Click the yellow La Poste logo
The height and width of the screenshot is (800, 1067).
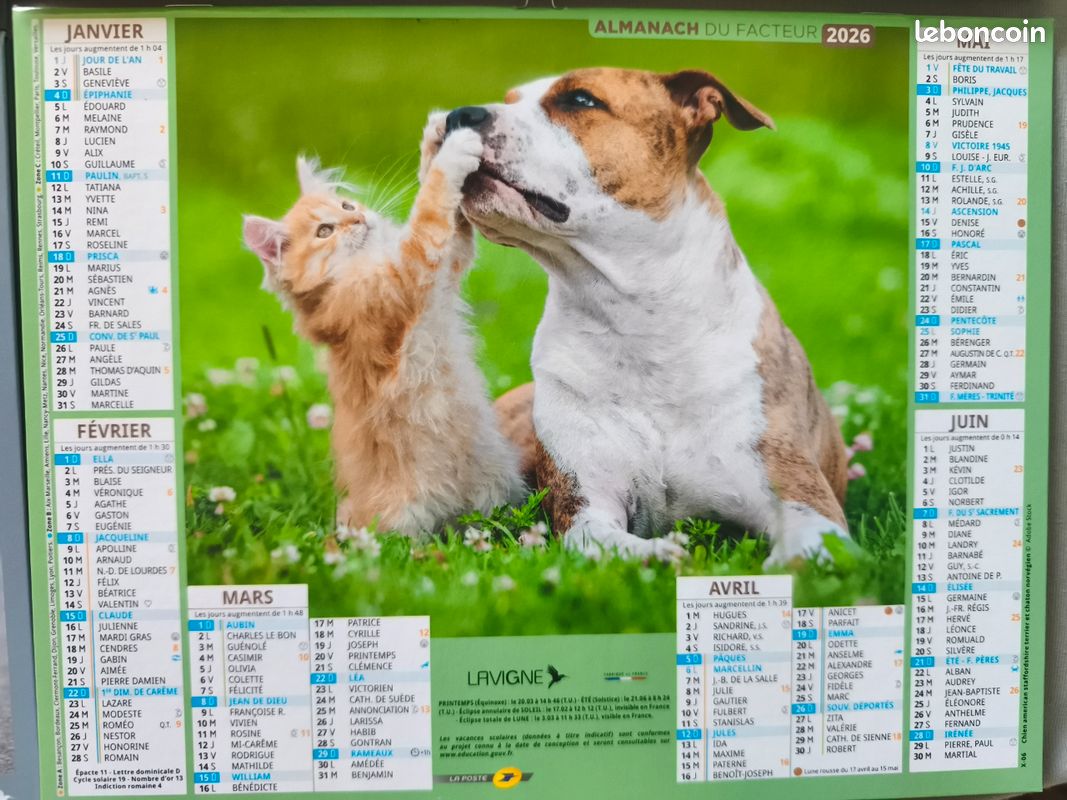[x=507, y=778]
